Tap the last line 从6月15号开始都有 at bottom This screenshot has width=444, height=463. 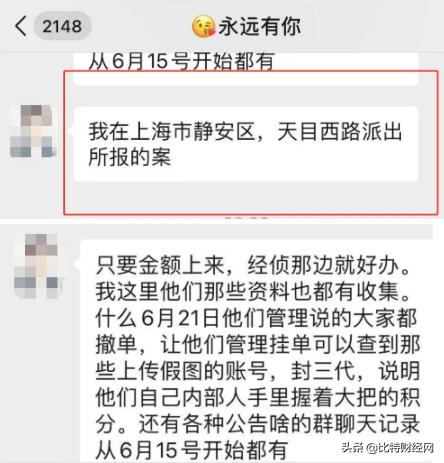click(192, 449)
